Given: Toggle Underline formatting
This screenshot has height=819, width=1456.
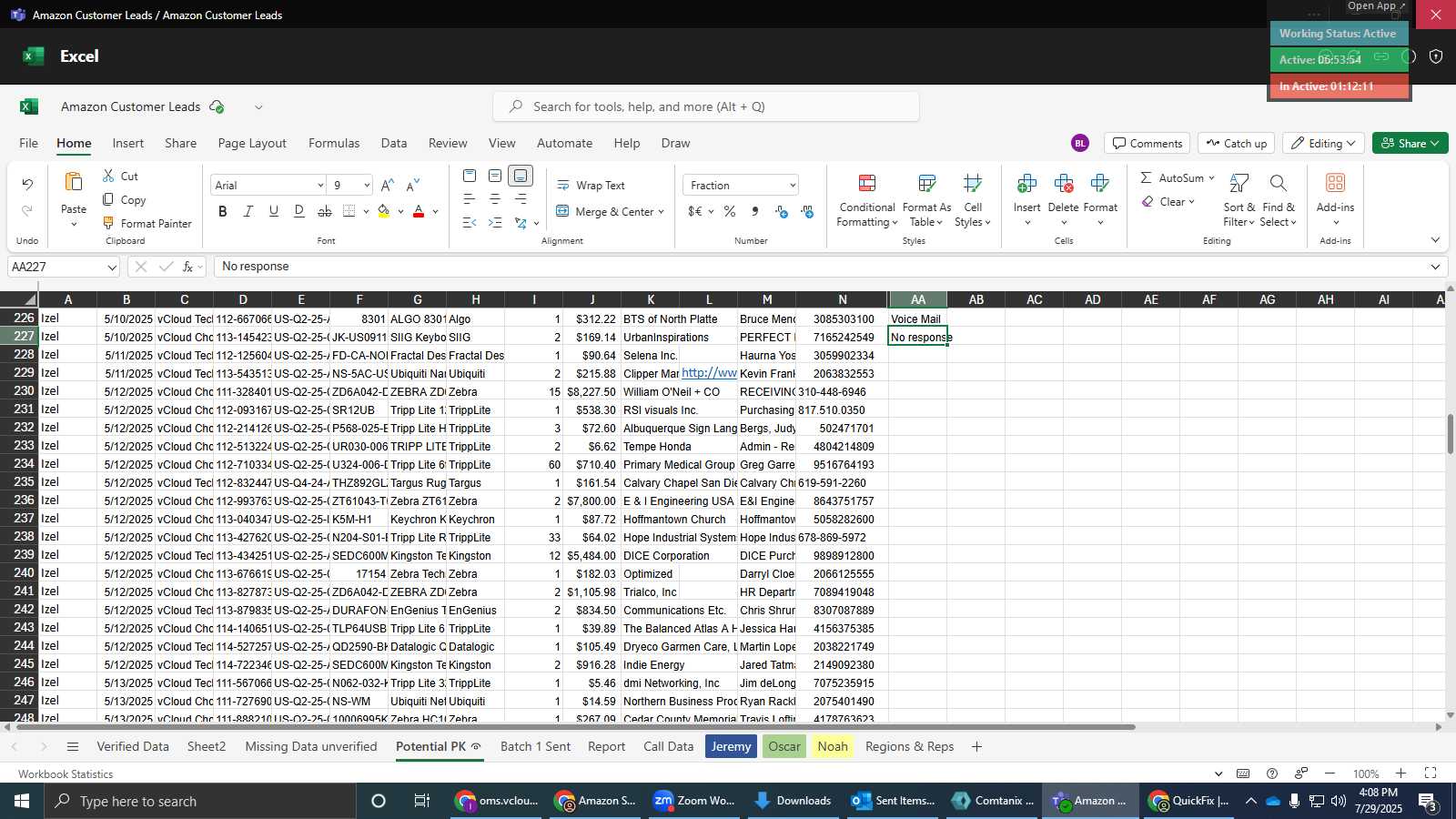Looking at the screenshot, I should tap(273, 211).
